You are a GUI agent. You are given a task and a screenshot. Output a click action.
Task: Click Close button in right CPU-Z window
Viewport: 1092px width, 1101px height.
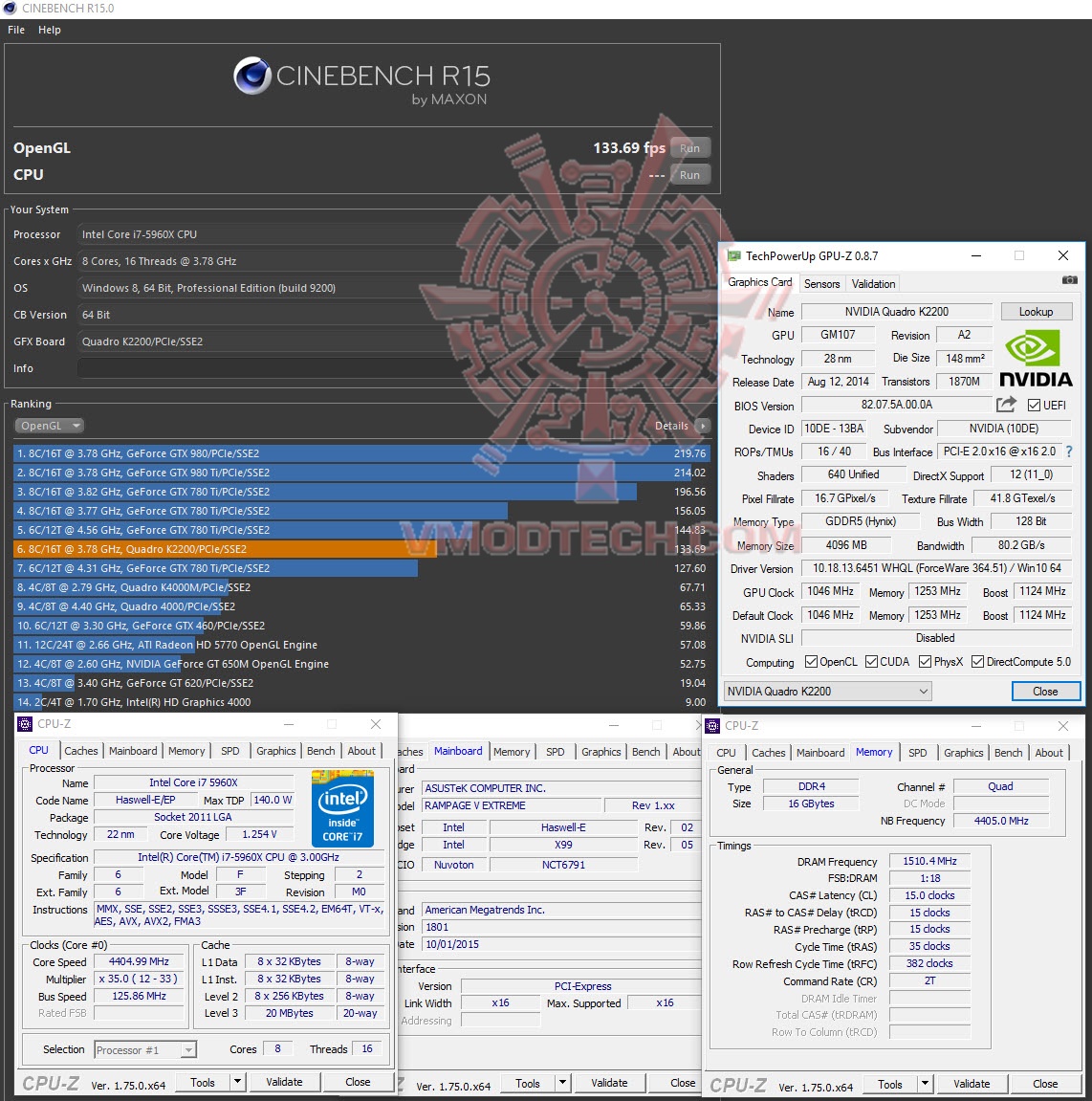[x=1045, y=1084]
